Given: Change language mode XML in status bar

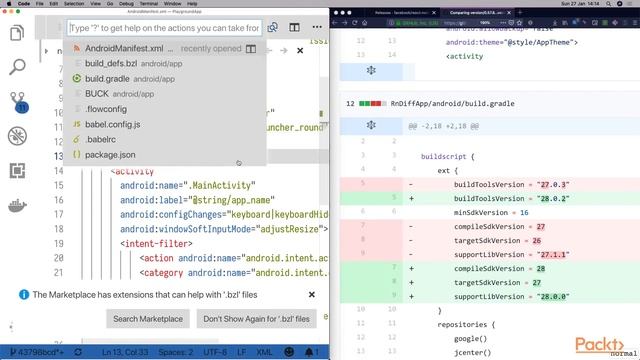Looking at the screenshot, I should (x=264, y=352).
